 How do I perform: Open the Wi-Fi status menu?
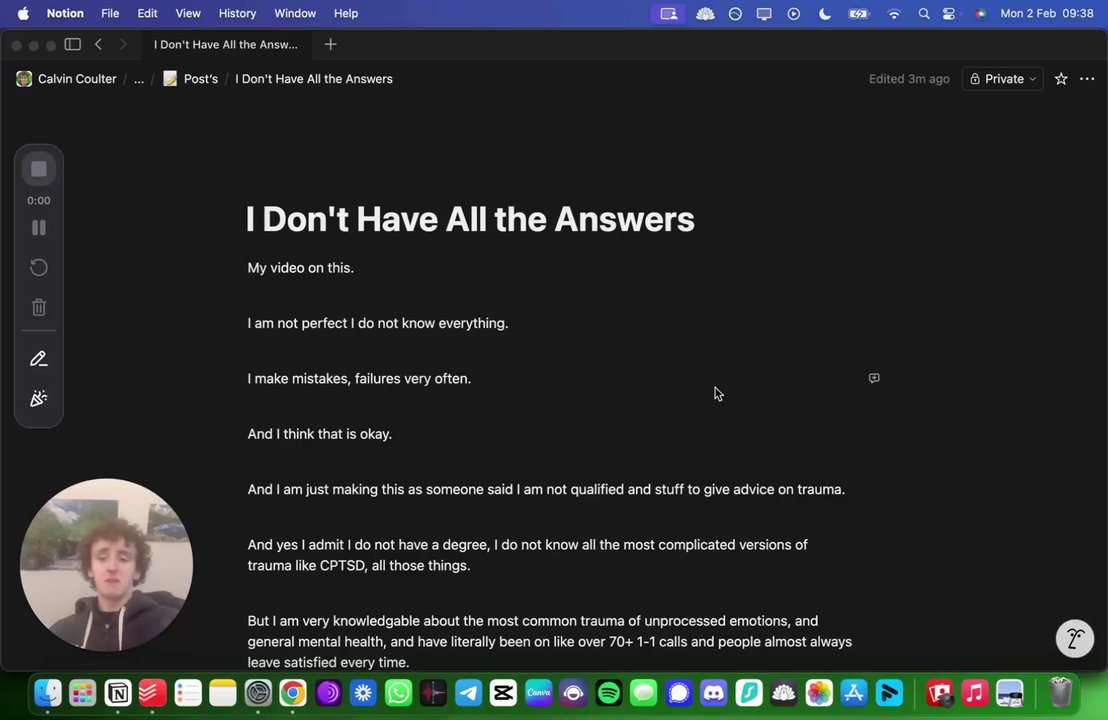click(x=894, y=13)
